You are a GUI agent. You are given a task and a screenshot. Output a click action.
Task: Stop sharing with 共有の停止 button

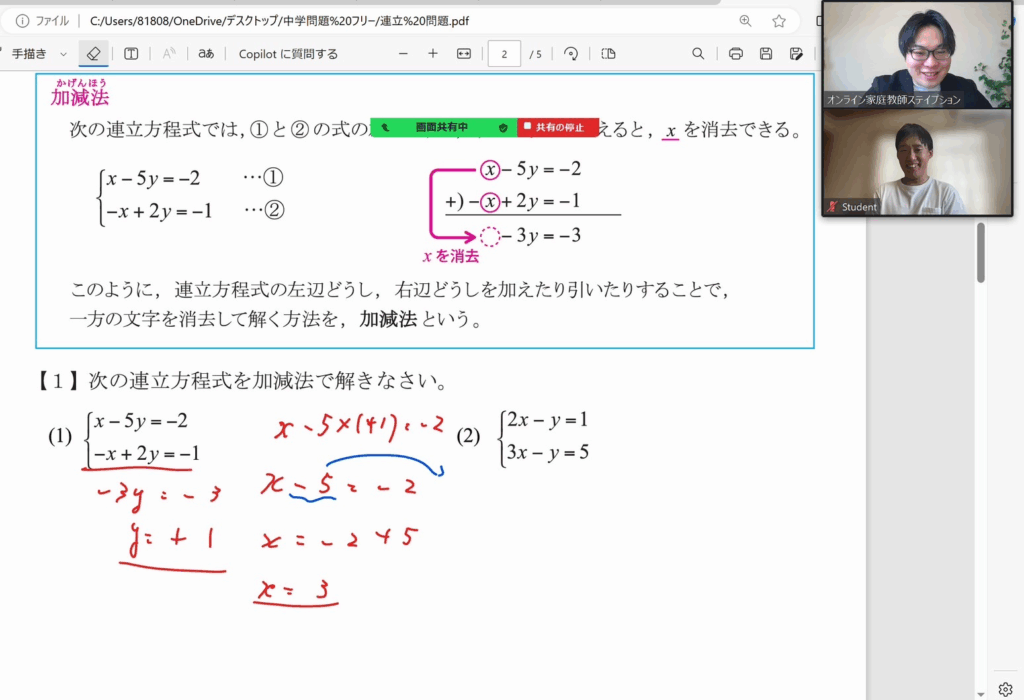click(558, 127)
